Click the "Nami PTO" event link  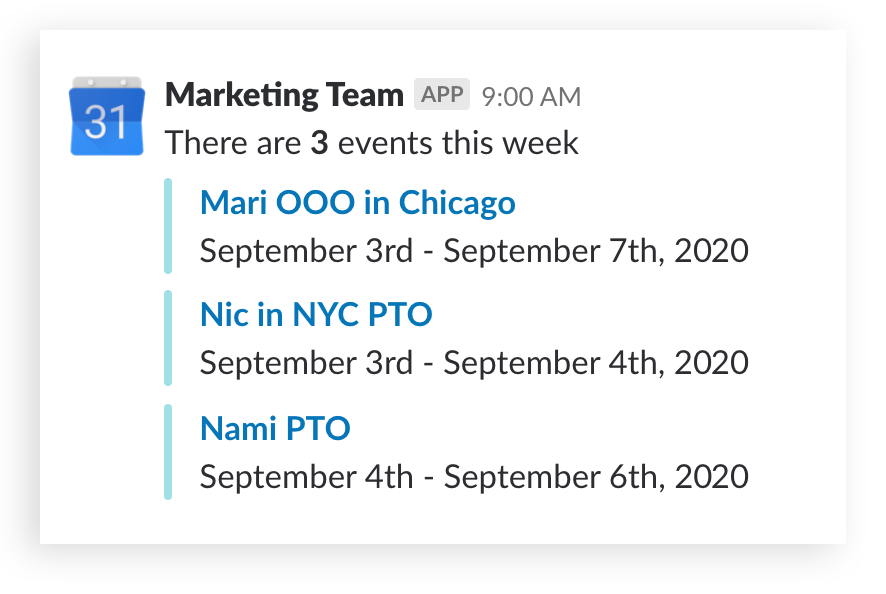pos(275,428)
